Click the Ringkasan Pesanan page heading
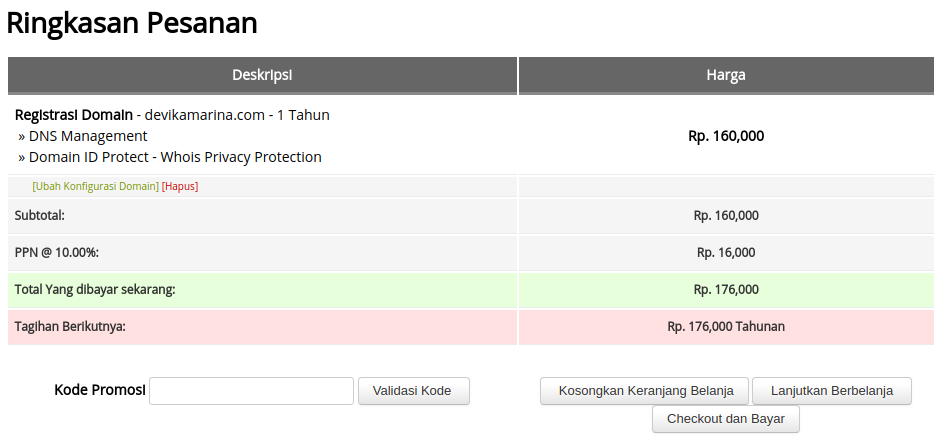The image size is (942, 443). [x=132, y=23]
